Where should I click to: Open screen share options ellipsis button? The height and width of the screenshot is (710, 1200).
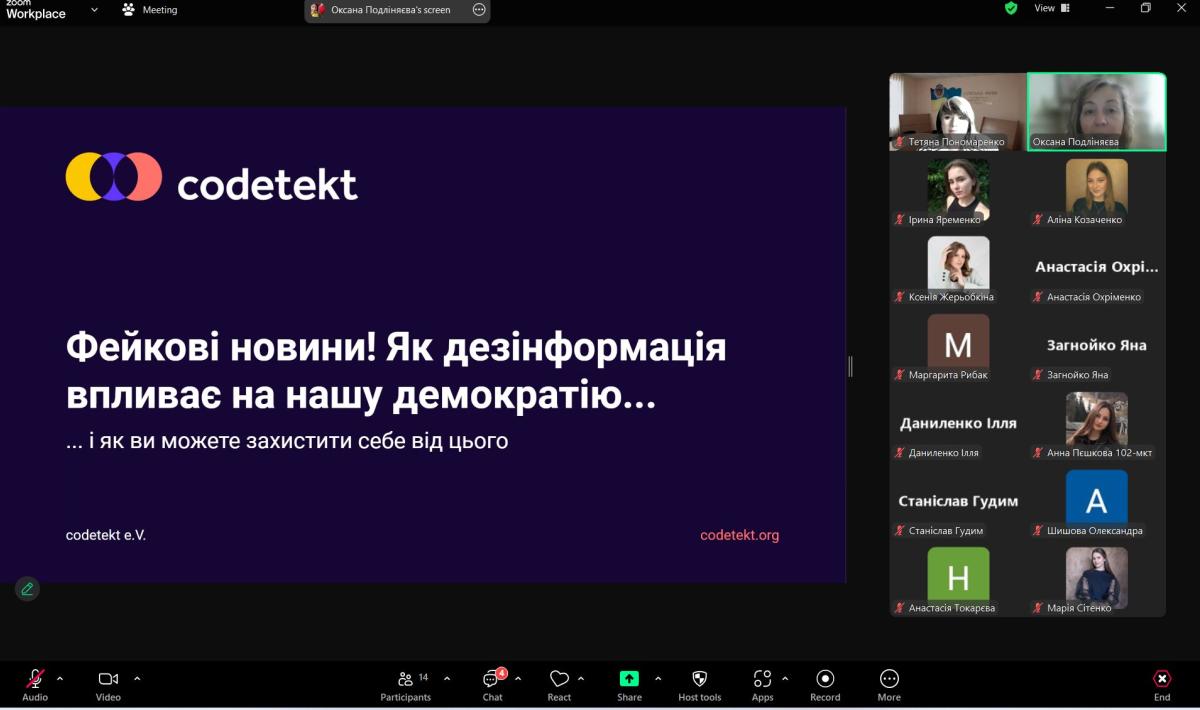(479, 10)
